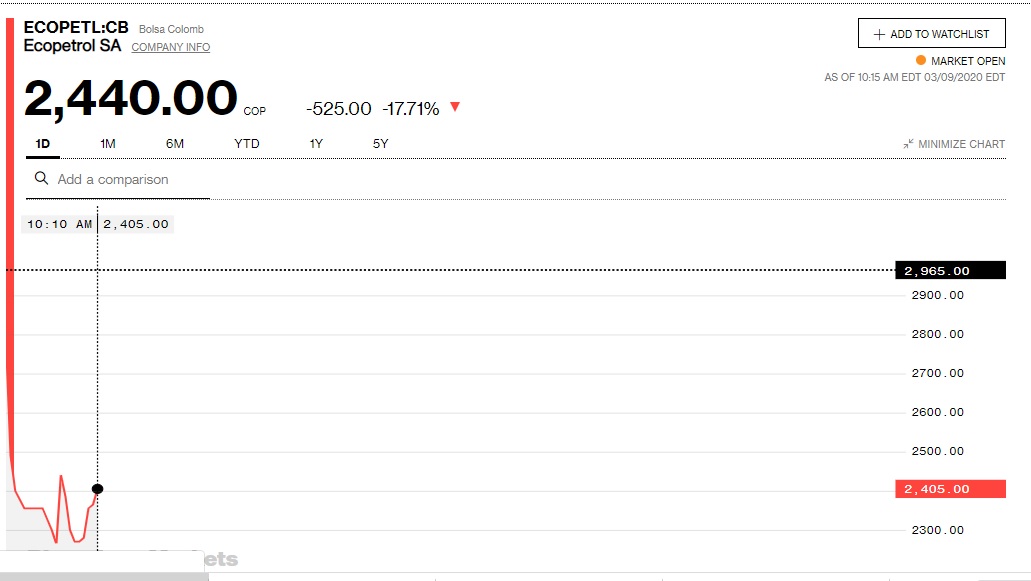1031x581 pixels.
Task: Click the 2,965.00 previous close label
Action: 950,271
